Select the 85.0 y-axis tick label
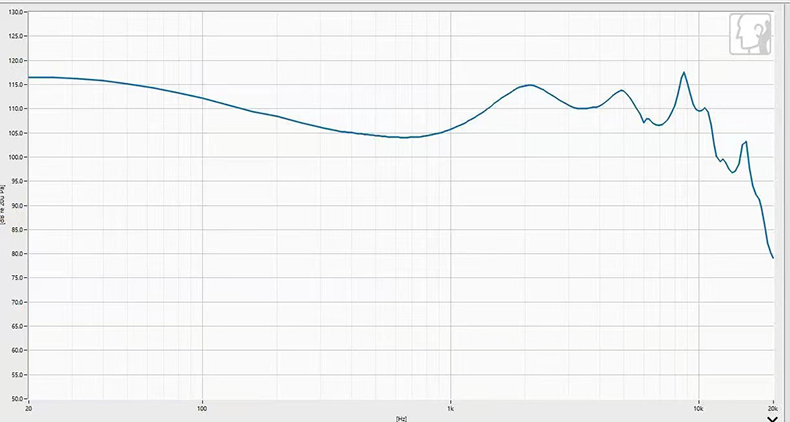 pyautogui.click(x=17, y=230)
